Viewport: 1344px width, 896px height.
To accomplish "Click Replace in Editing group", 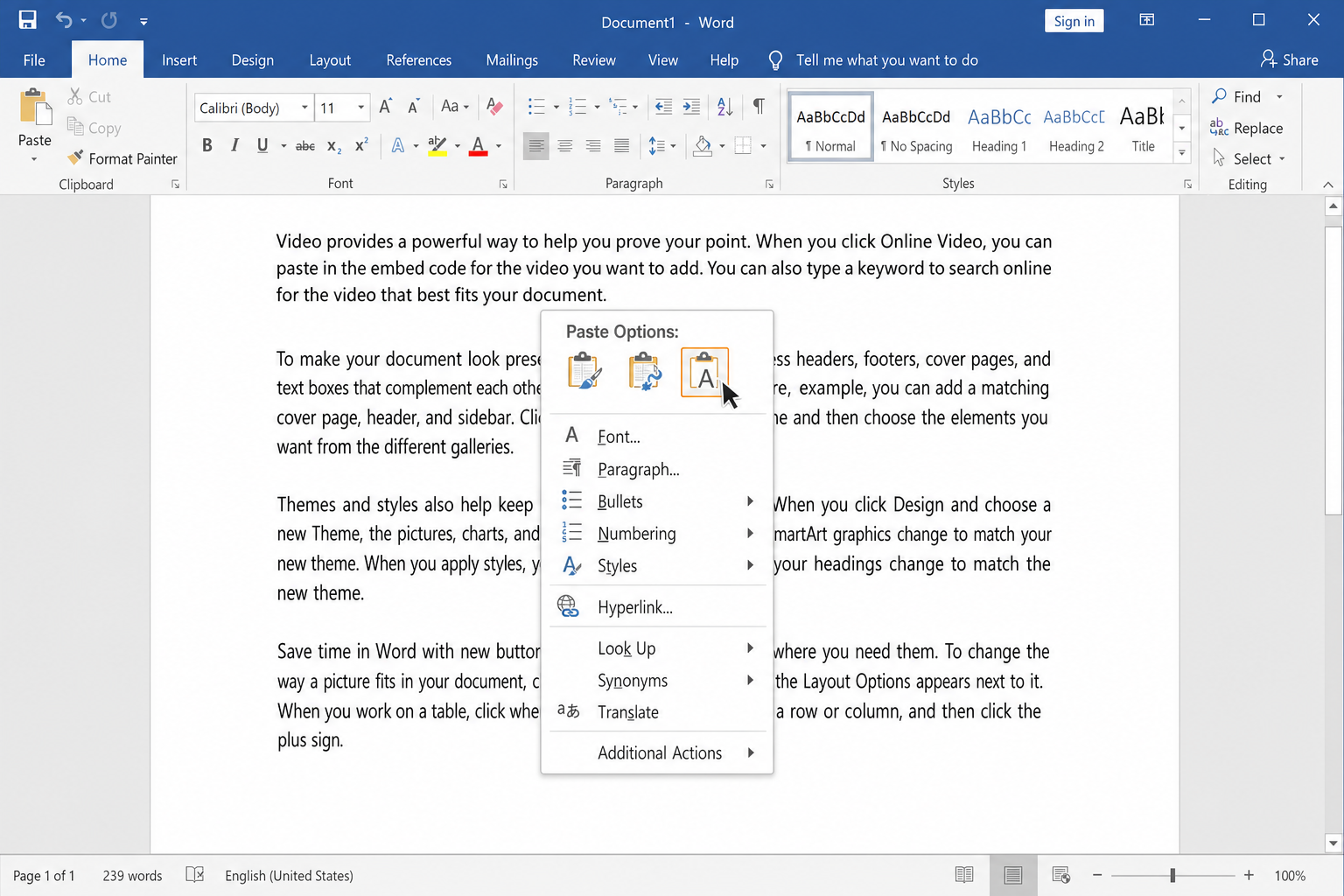I will [1247, 128].
